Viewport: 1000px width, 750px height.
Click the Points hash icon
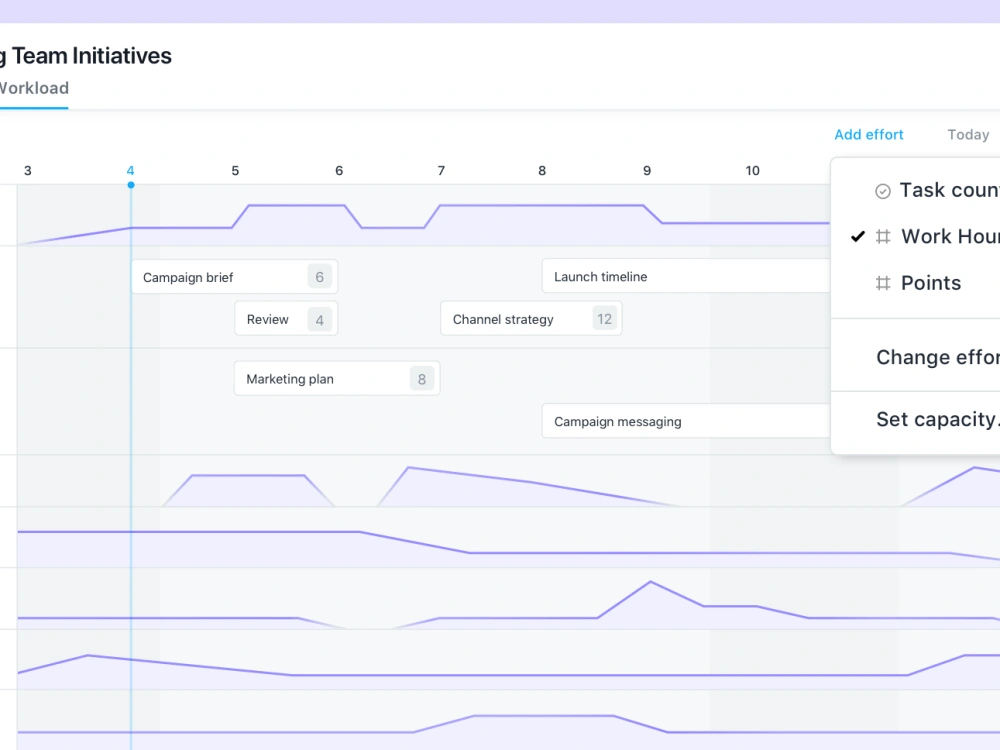883,283
